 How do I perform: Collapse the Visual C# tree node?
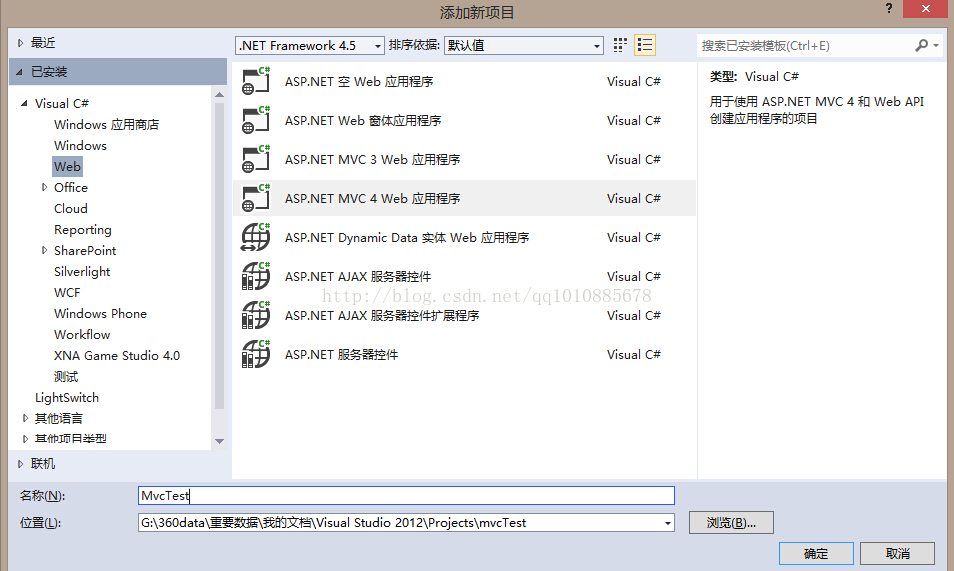pyautogui.click(x=24, y=103)
